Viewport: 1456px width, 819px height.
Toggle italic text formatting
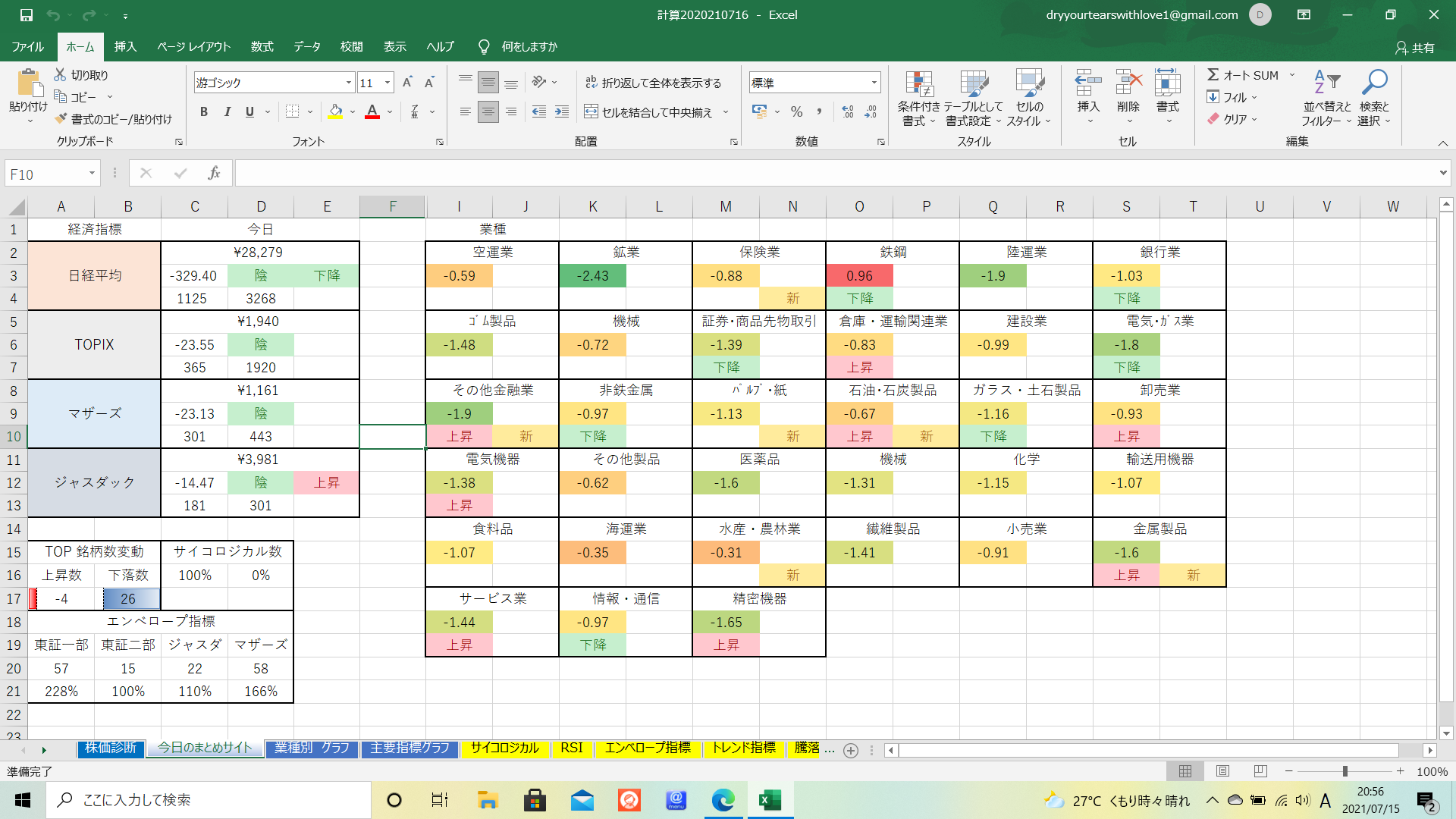227,112
